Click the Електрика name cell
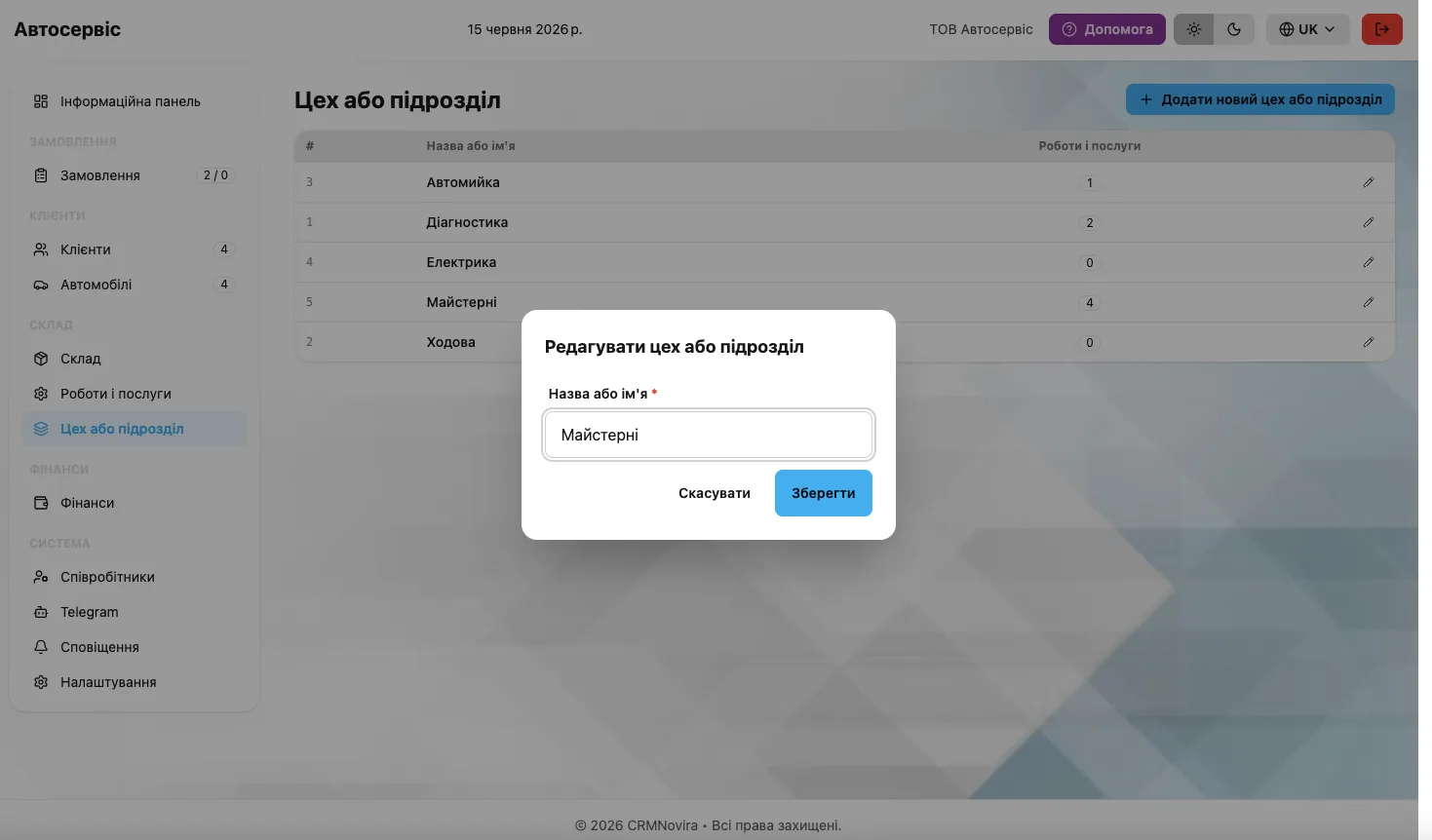 click(x=461, y=262)
